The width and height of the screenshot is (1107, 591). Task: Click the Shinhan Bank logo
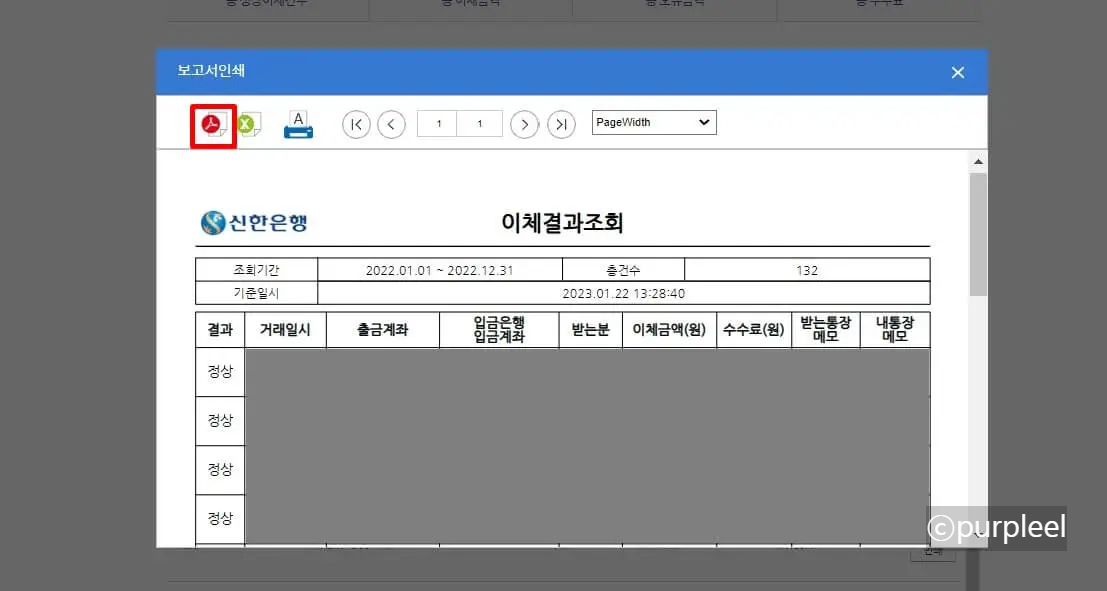253,222
